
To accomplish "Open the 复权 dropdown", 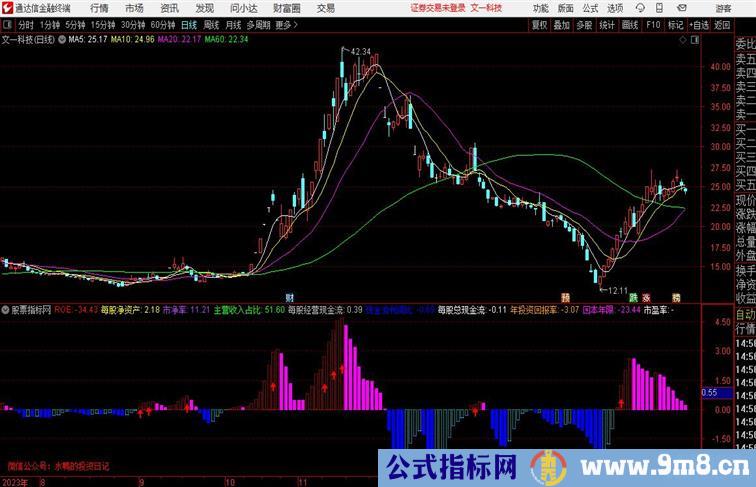I will (x=539, y=25).
